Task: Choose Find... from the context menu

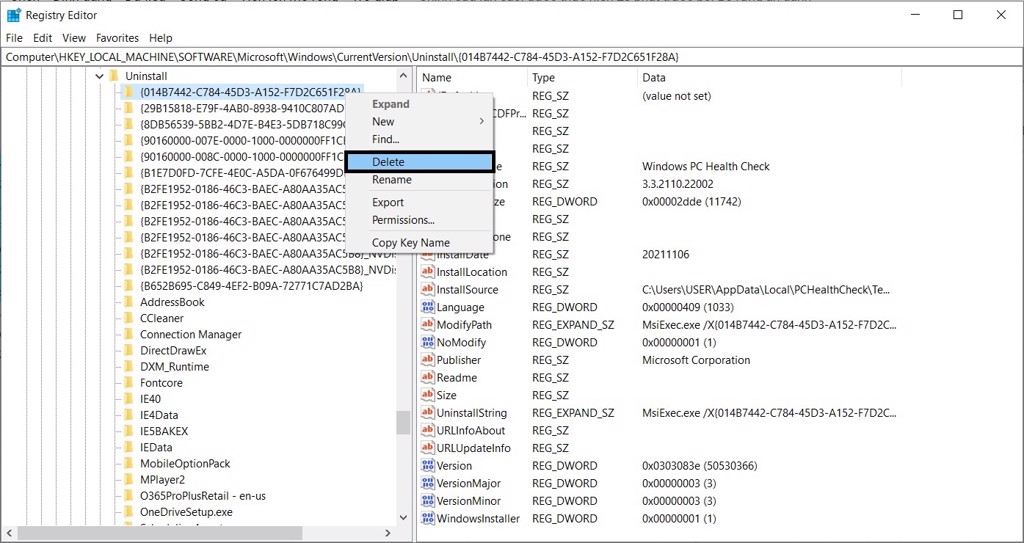Action: click(419, 139)
